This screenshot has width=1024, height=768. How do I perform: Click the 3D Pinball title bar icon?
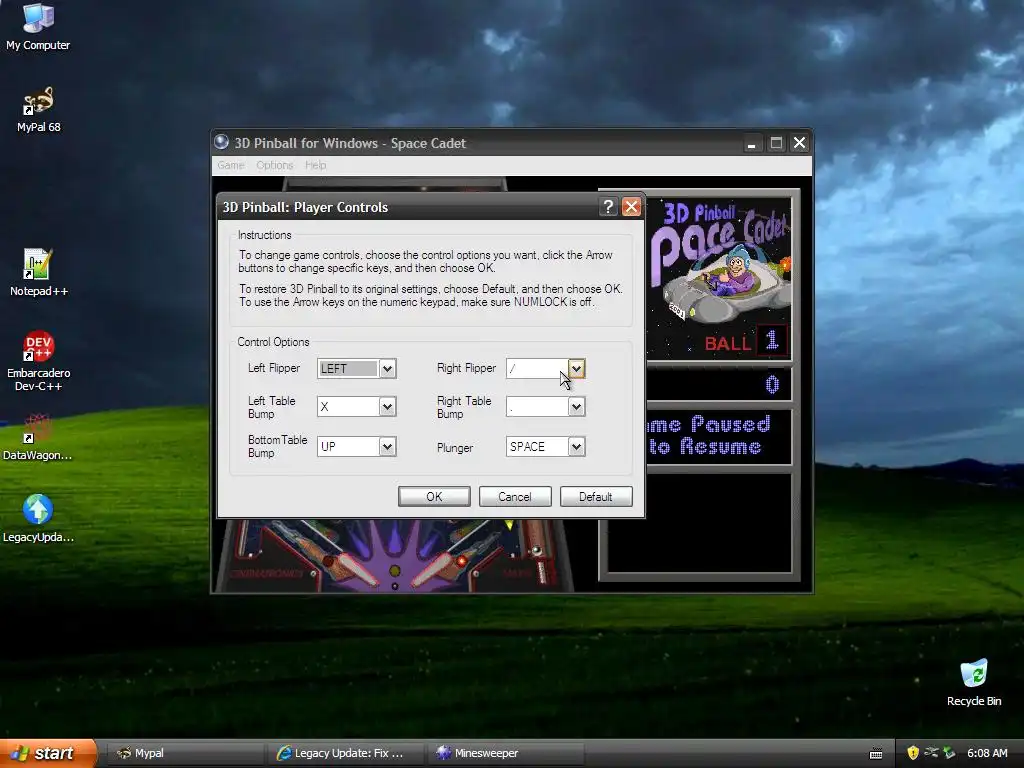(x=222, y=142)
